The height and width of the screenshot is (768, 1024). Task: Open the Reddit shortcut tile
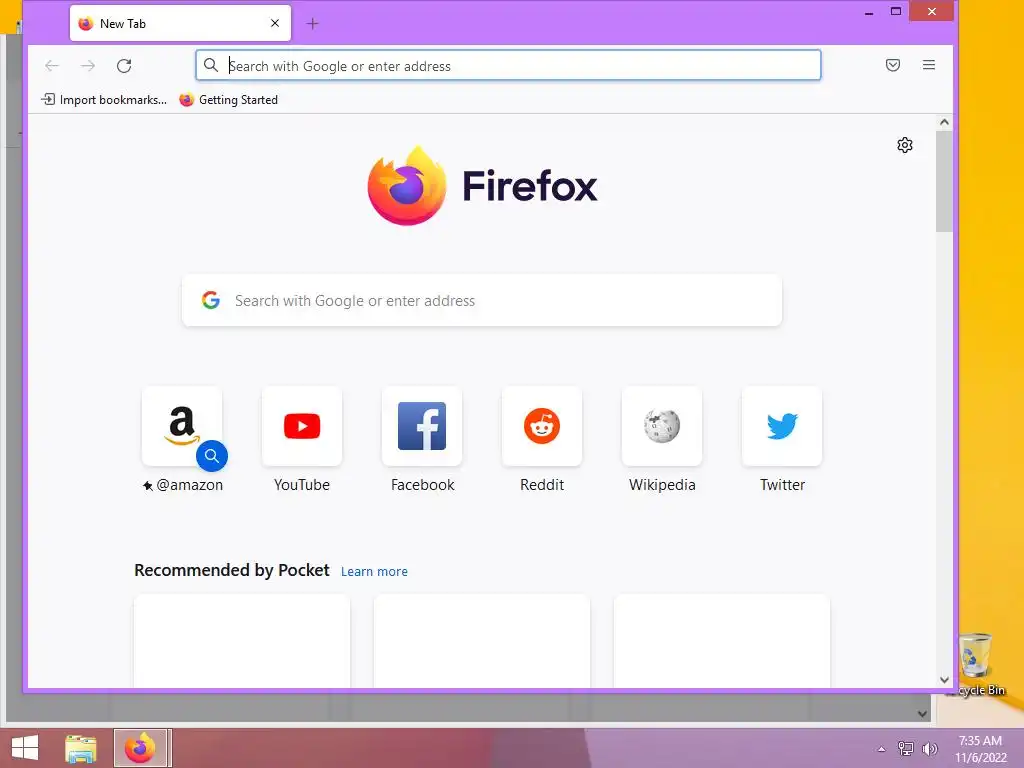(x=542, y=426)
